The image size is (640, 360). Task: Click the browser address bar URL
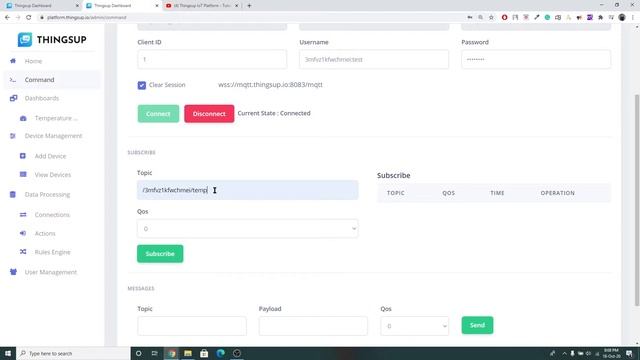(x=87, y=18)
